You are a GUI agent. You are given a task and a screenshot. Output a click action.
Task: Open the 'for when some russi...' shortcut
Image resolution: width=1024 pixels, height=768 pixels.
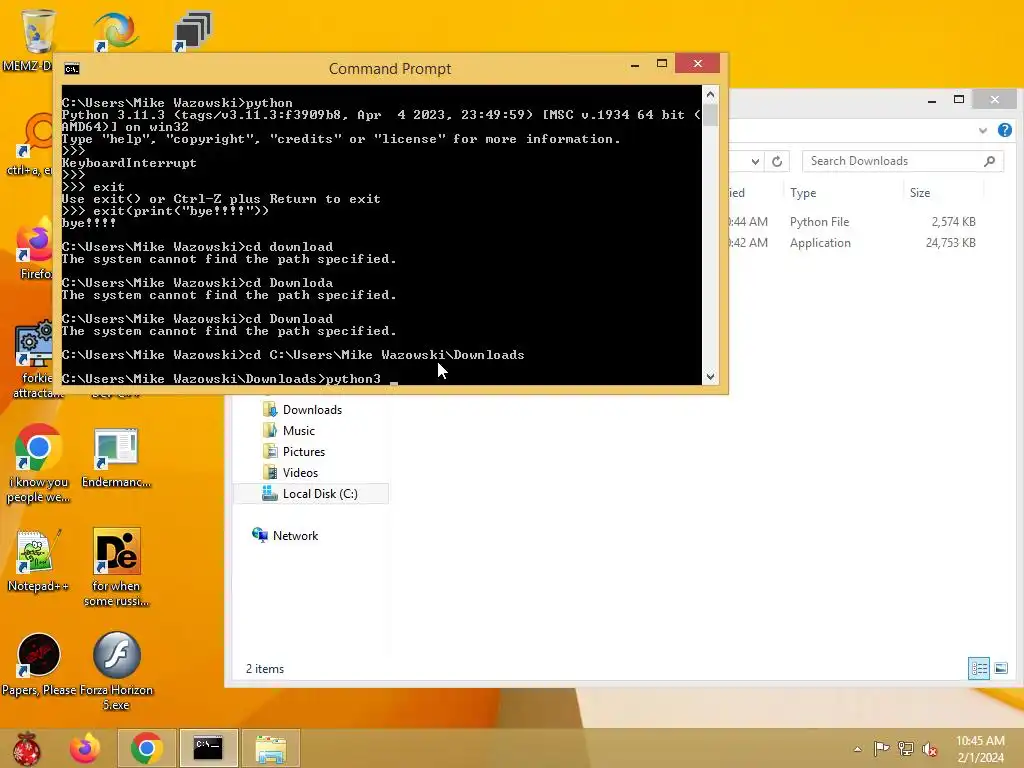coord(116,567)
